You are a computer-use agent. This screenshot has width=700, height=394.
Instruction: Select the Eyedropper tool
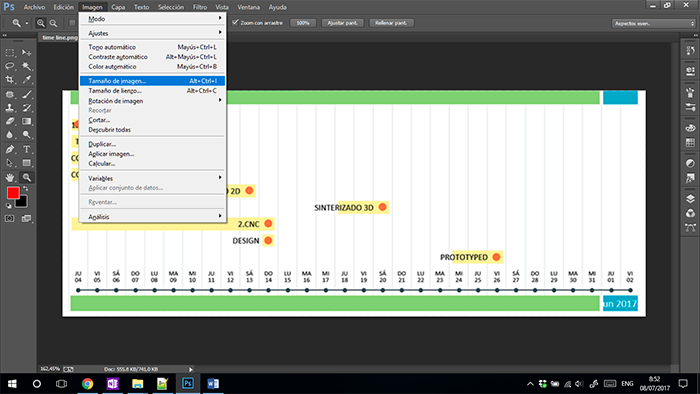click(x=27, y=80)
